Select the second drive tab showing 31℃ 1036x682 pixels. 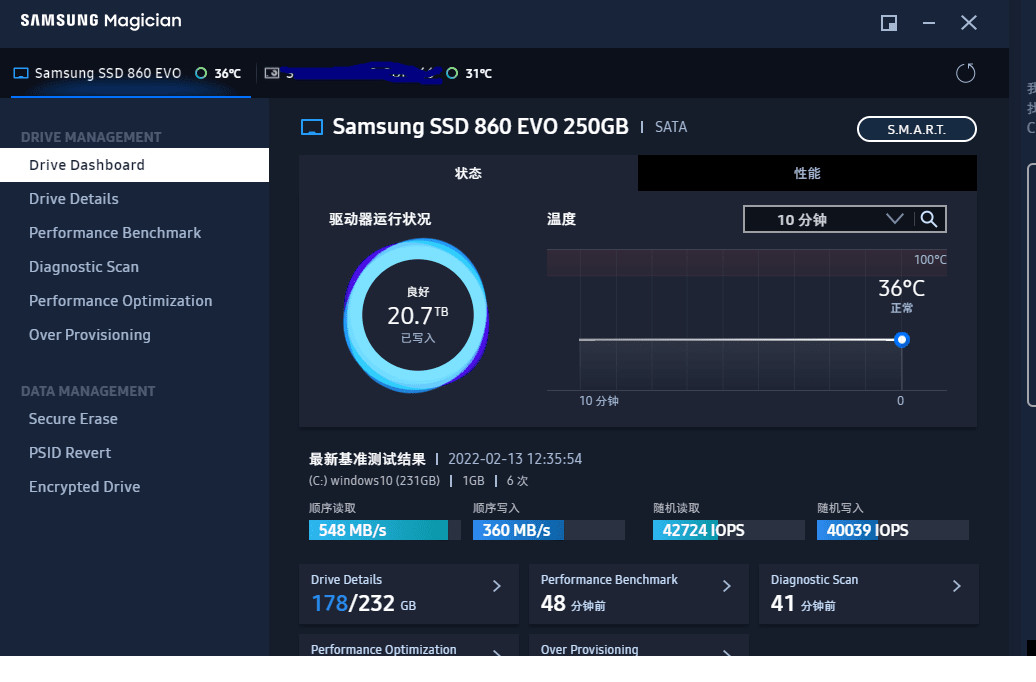coord(378,73)
